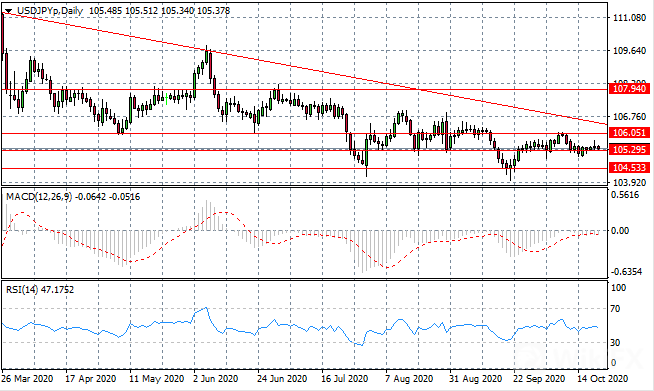Image resolution: width=654 pixels, height=391 pixels.
Task: Click the MACD(12,26,9) indicator label
Action: tap(73, 197)
